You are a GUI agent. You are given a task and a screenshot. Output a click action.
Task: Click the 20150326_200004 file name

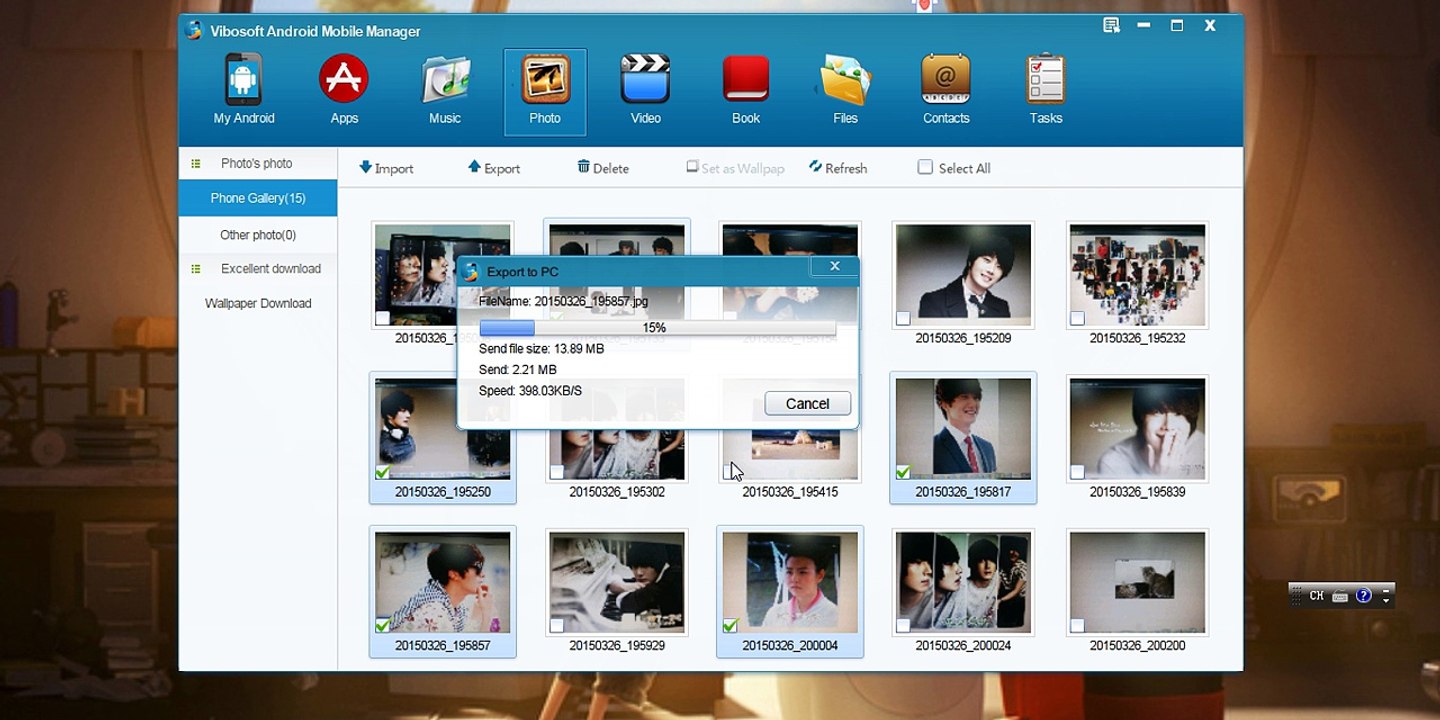(790, 646)
